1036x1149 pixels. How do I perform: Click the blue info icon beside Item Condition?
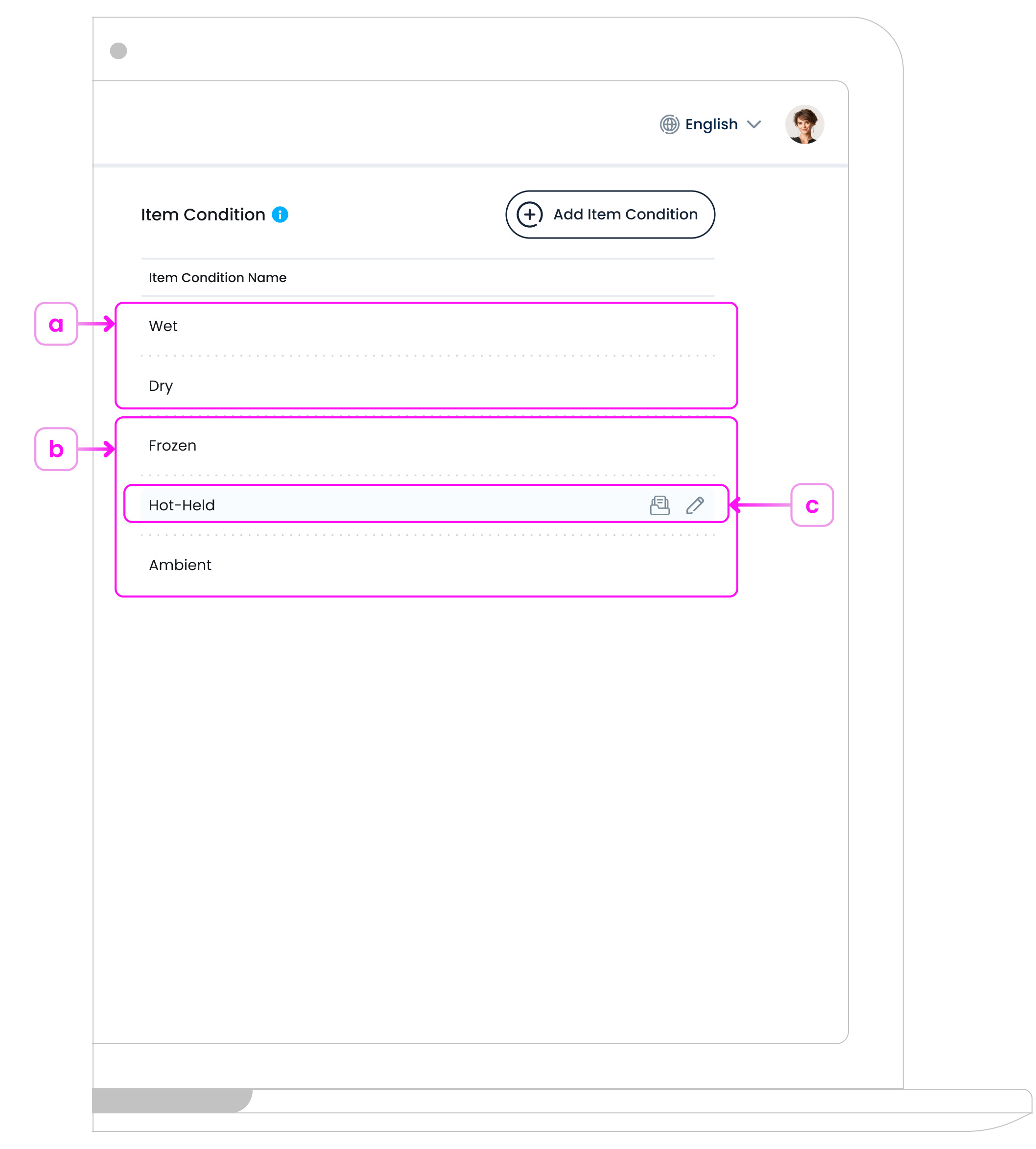pos(280,215)
